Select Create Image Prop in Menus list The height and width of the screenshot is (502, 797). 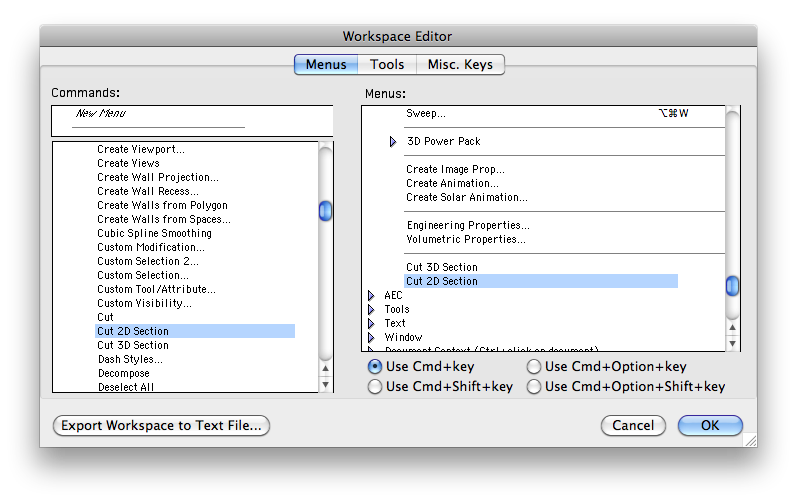[x=455, y=170]
